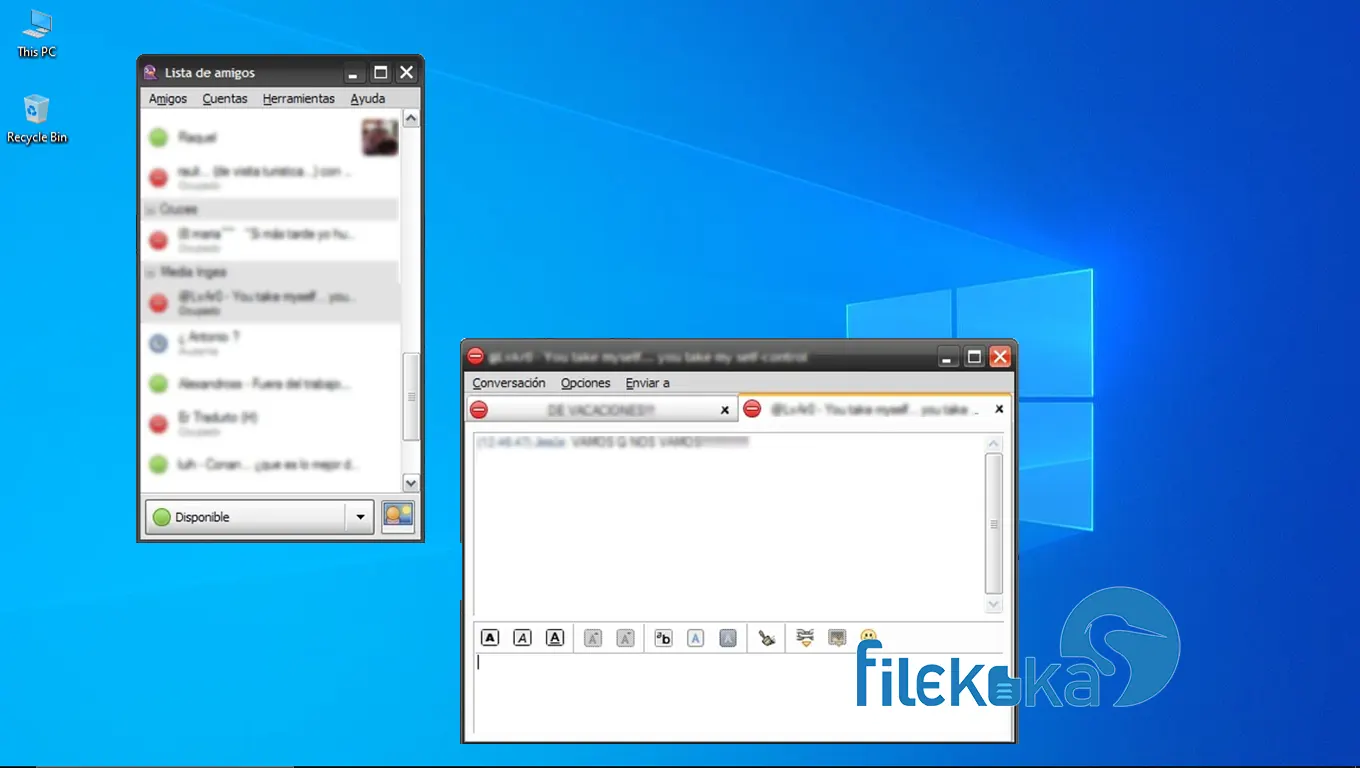Maximize the Lista de amigos window

click(380, 73)
